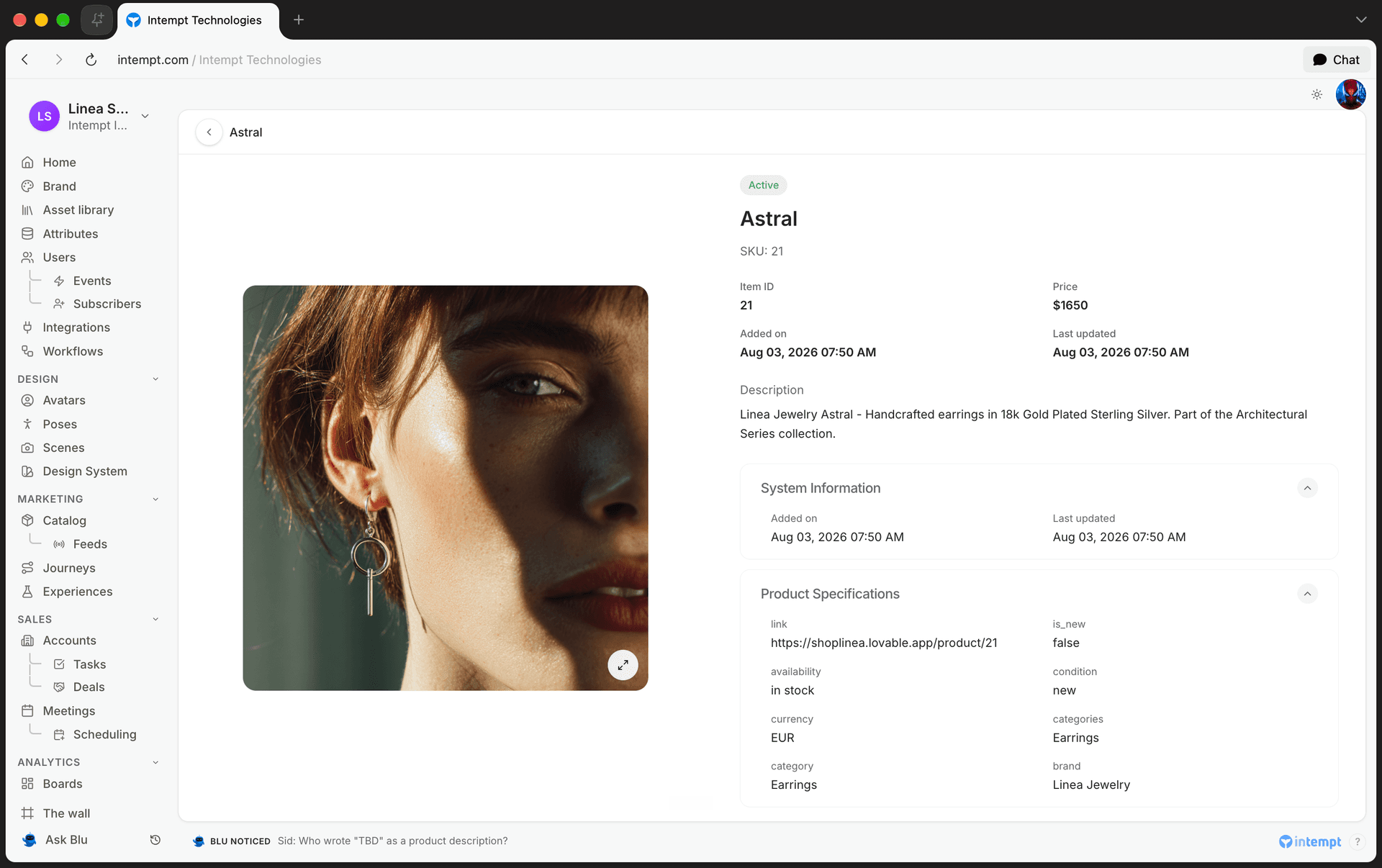Collapse the MARKETING sidebar group
This screenshot has height=868, width=1382.
click(155, 499)
